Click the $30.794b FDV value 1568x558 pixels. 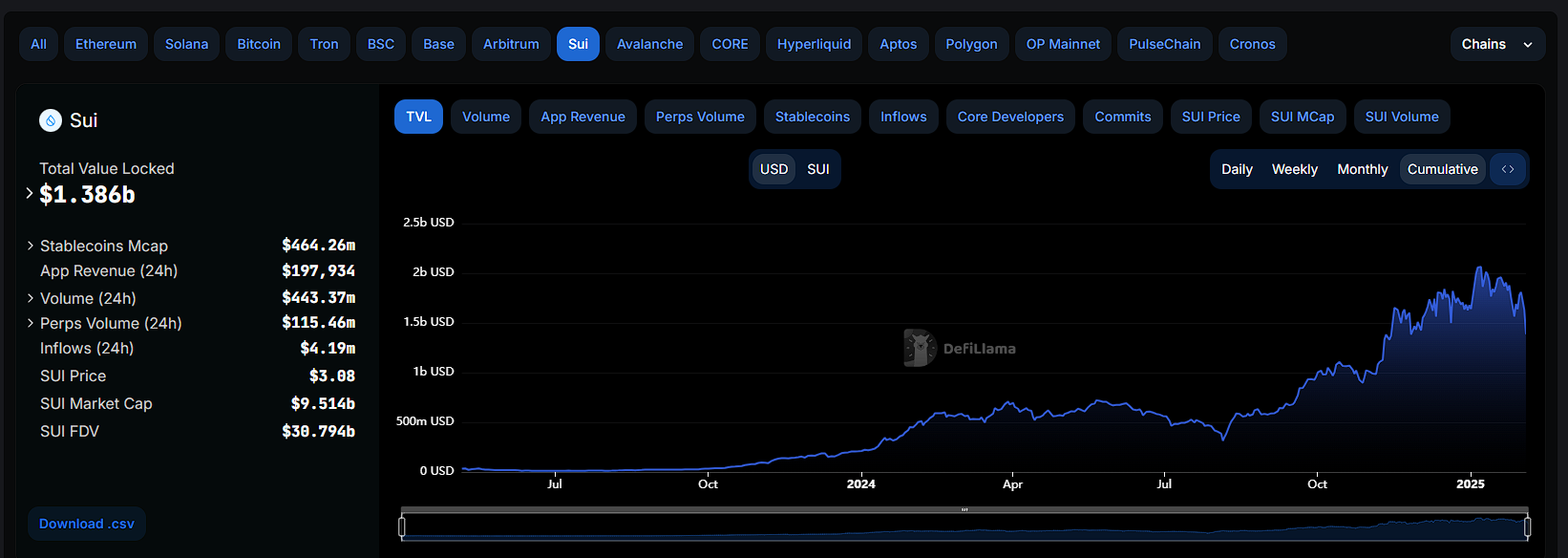point(318,432)
